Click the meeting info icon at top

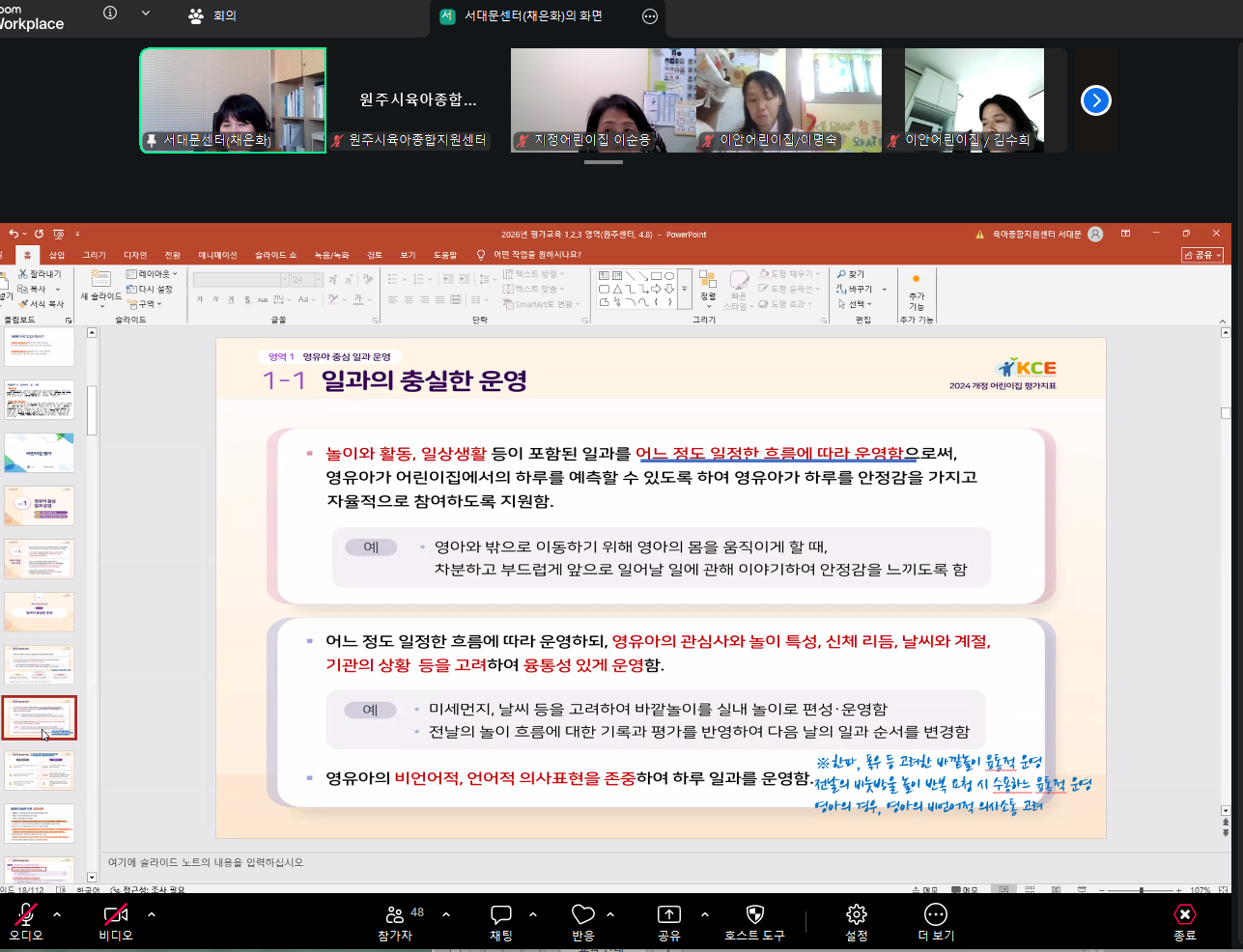(110, 14)
